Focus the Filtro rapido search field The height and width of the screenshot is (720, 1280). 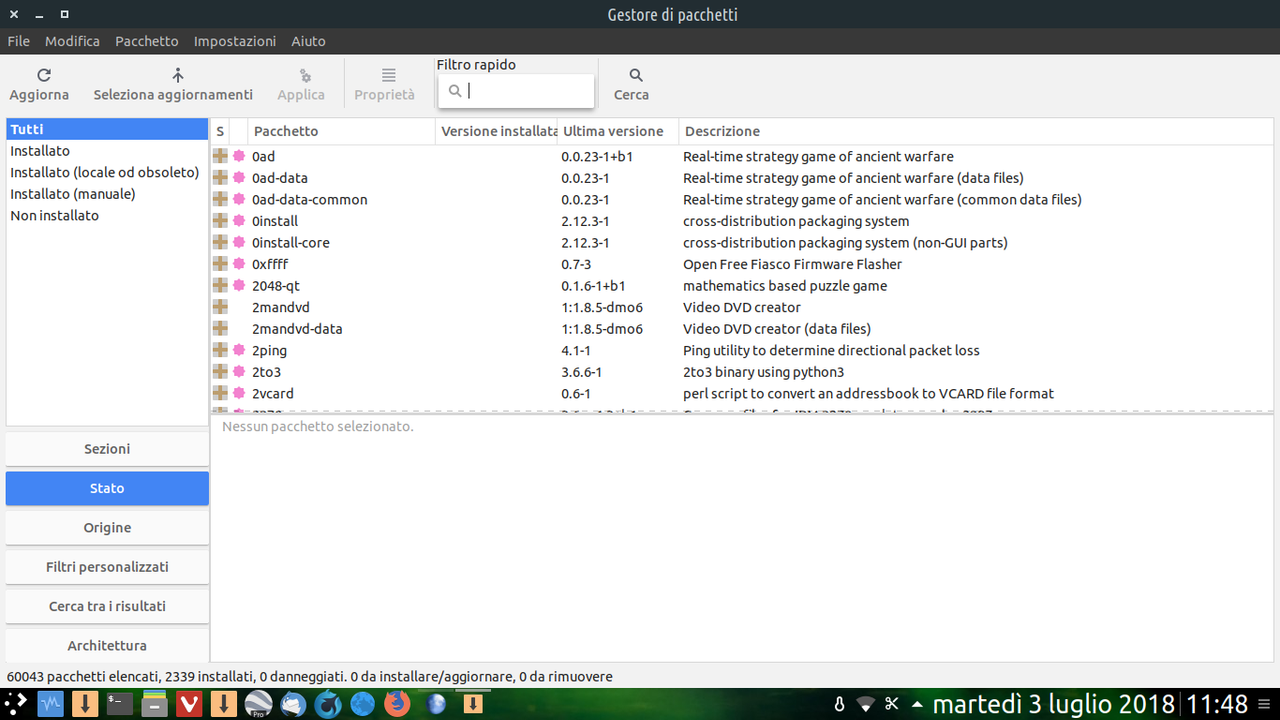516,91
